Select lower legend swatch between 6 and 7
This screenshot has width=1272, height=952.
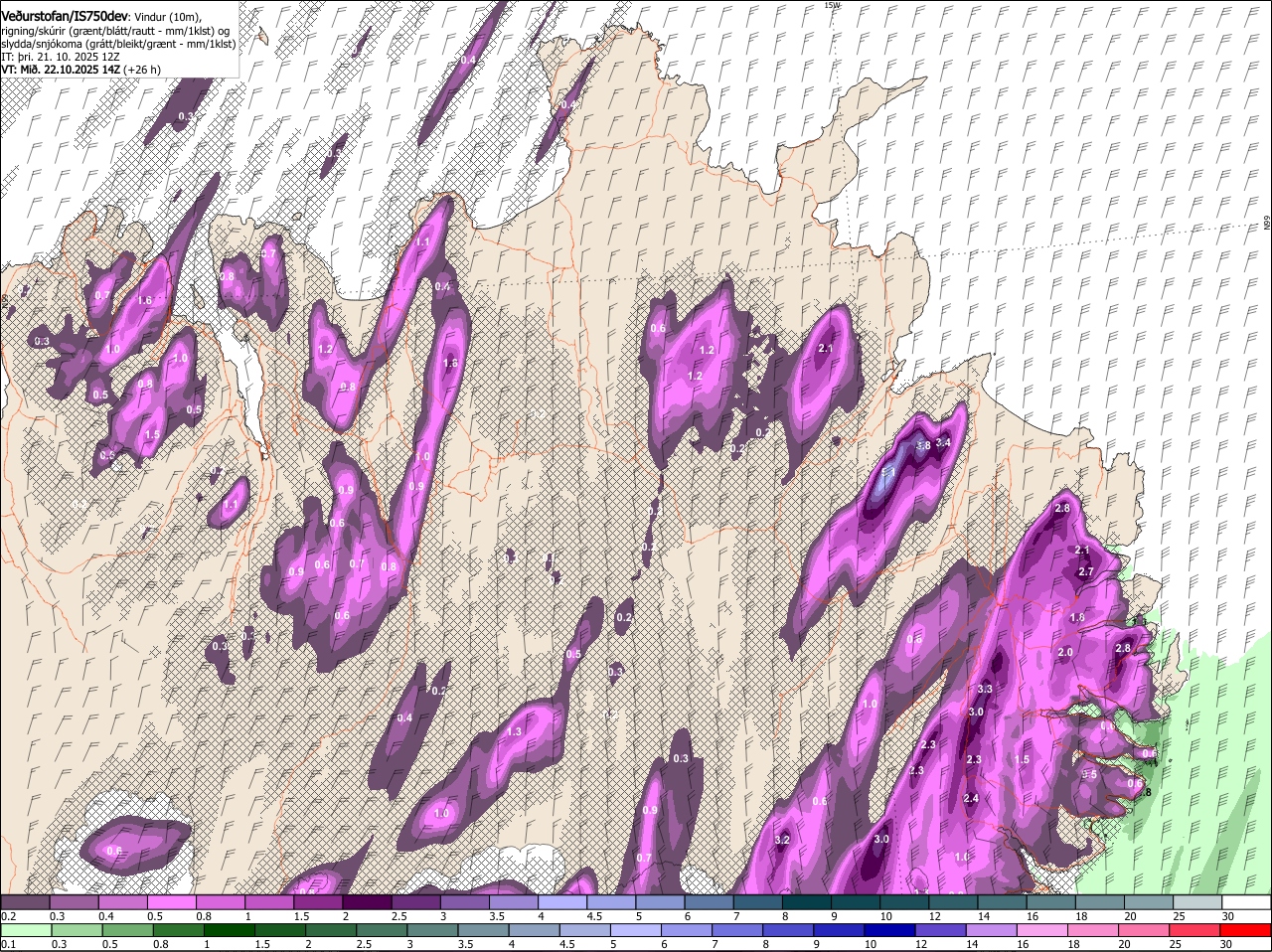pyautogui.click(x=689, y=930)
